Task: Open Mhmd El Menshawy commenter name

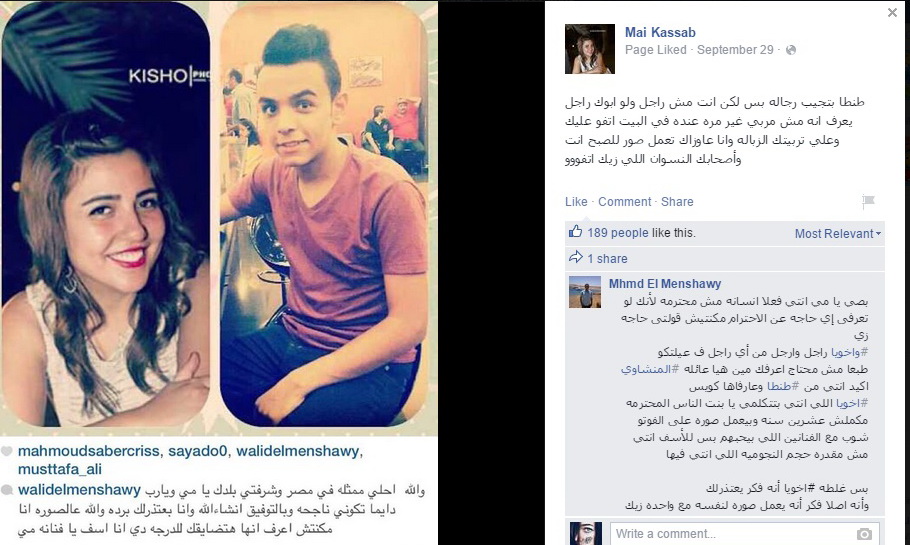Action: tap(665, 284)
